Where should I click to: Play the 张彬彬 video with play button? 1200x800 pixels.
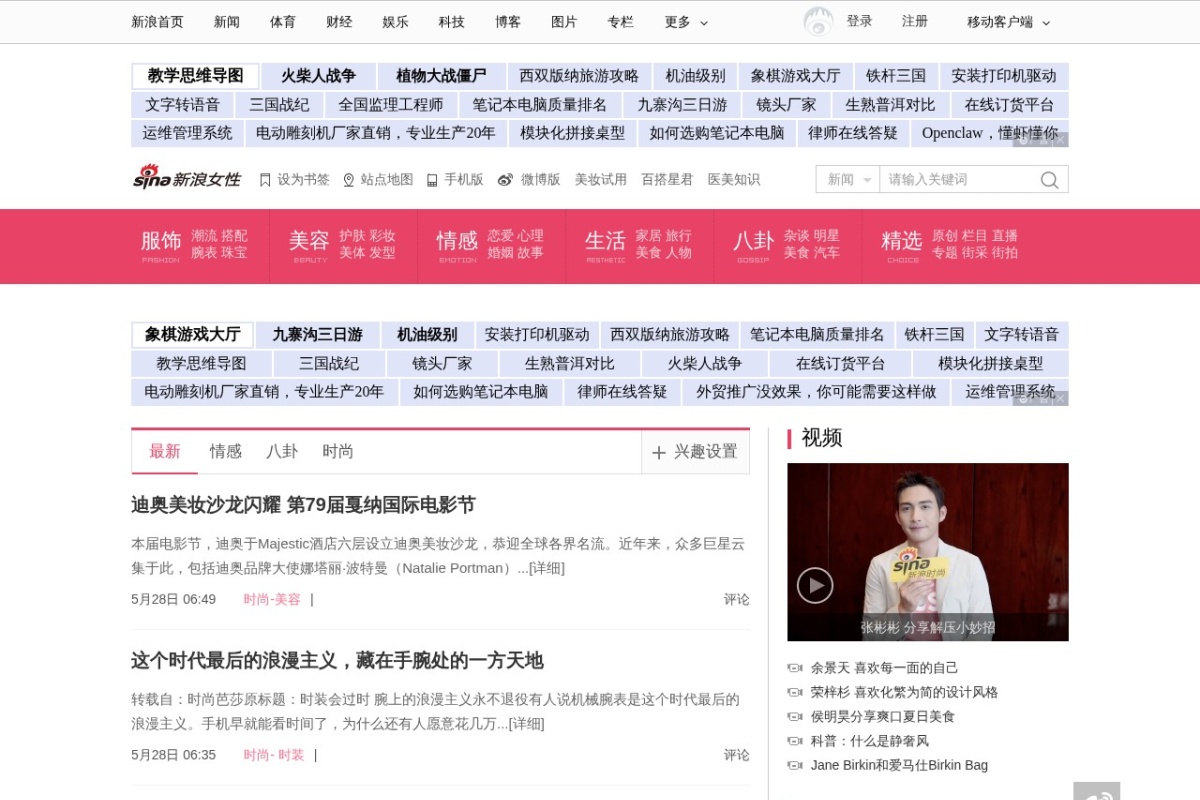tap(815, 585)
